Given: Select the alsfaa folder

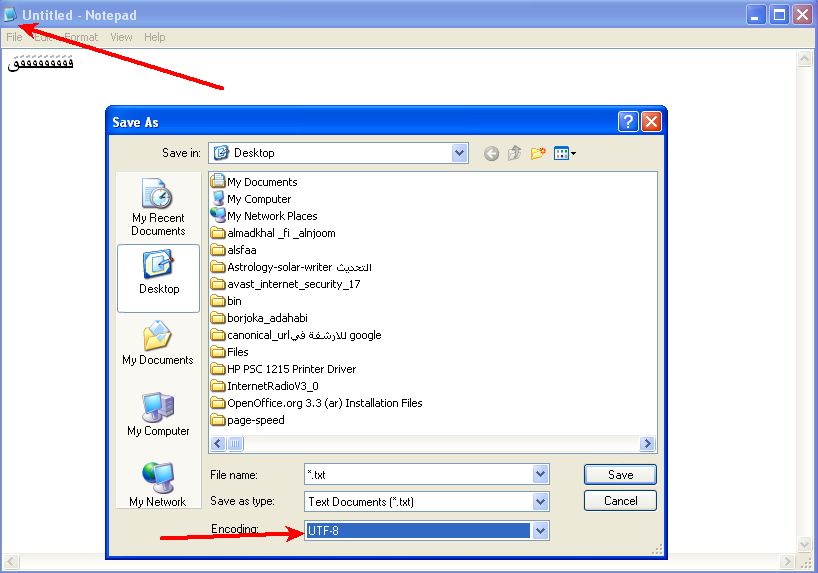Looking at the screenshot, I should [241, 250].
